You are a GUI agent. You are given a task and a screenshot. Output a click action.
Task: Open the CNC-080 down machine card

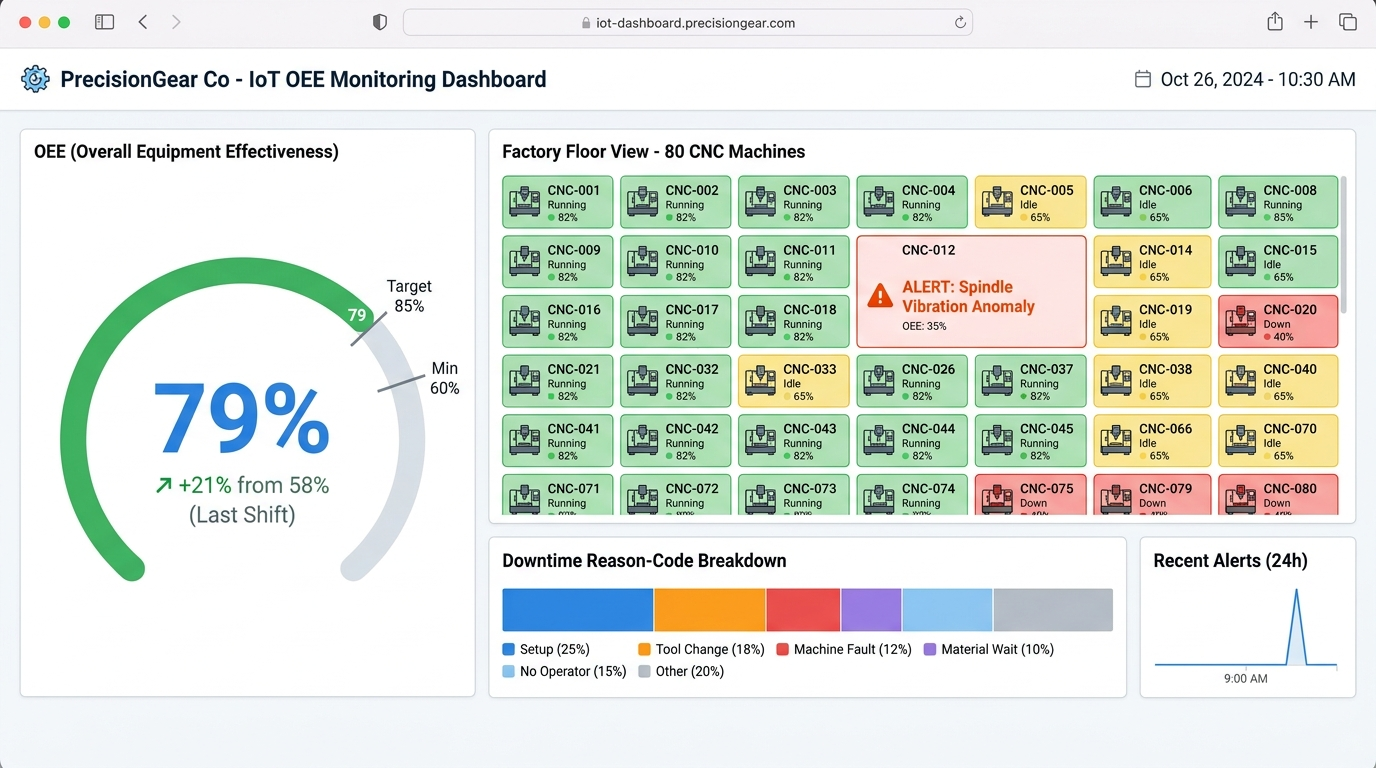pos(1278,495)
